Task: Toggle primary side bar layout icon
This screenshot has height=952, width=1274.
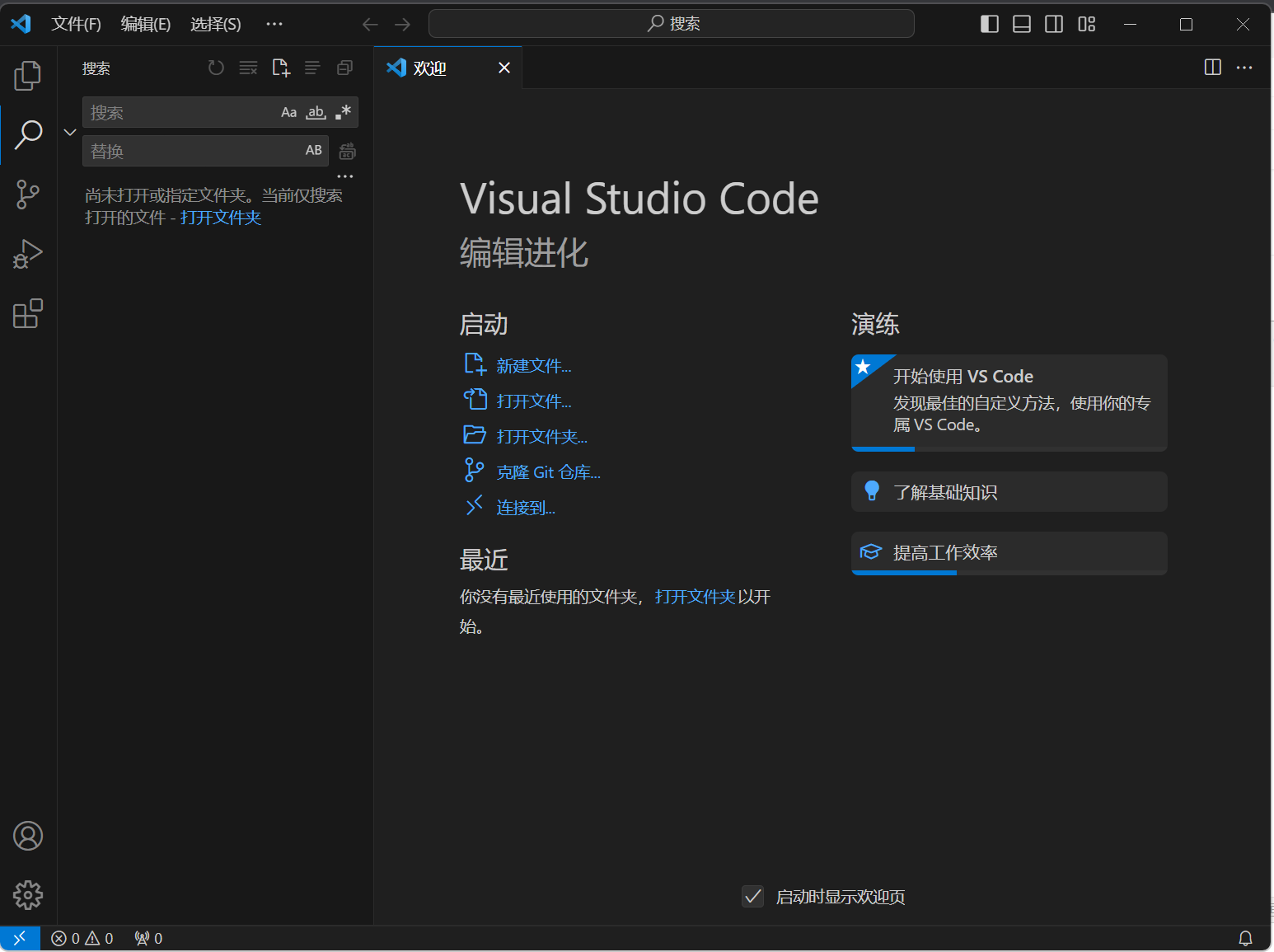Action: [990, 24]
